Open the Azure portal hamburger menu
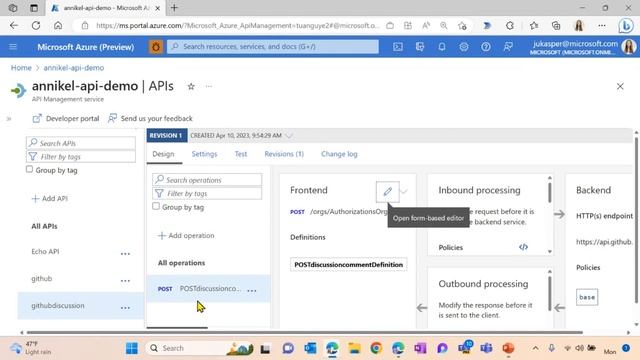This screenshot has width=640, height=360. click(x=13, y=47)
